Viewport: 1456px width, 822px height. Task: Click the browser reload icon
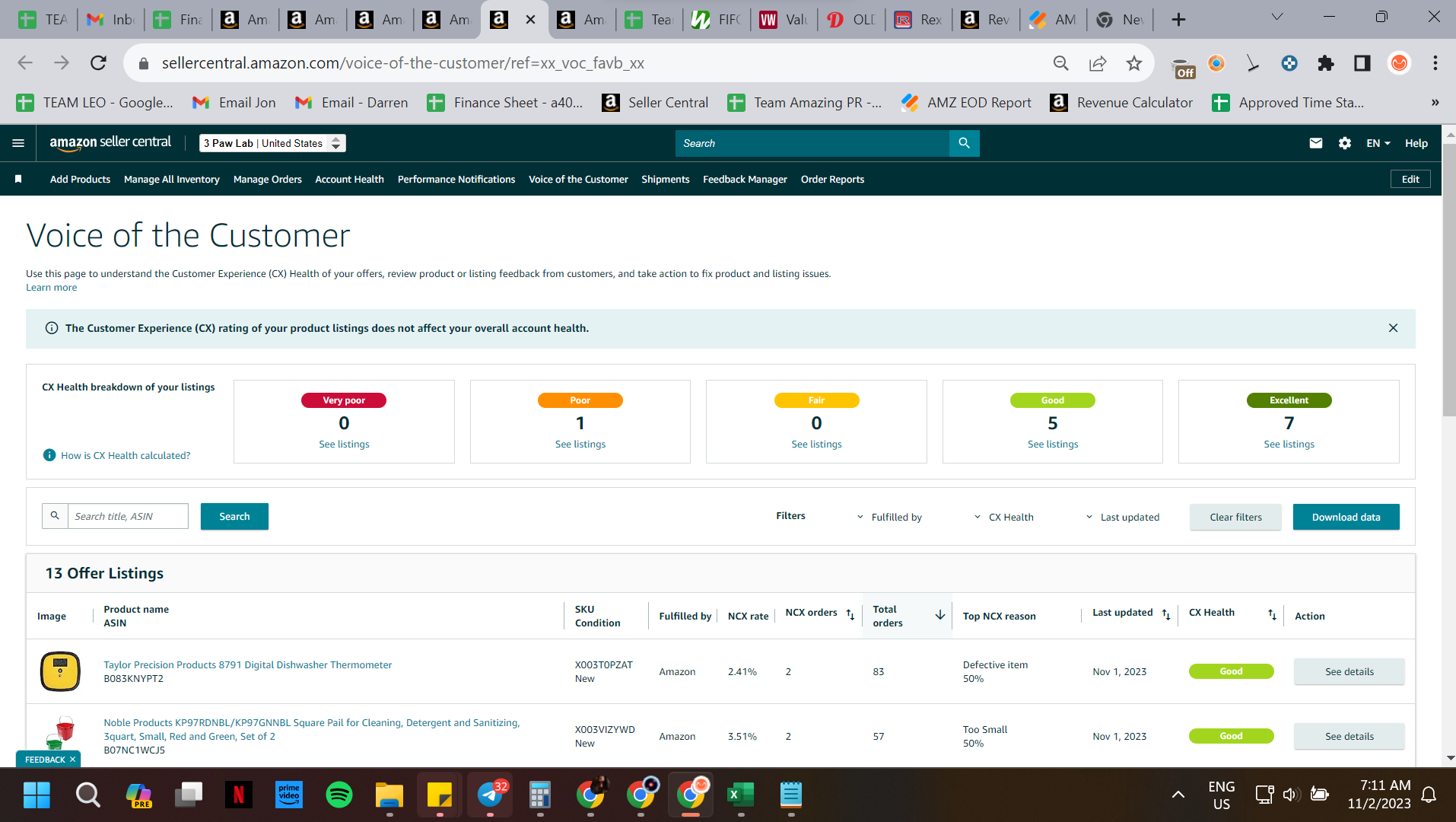point(98,63)
